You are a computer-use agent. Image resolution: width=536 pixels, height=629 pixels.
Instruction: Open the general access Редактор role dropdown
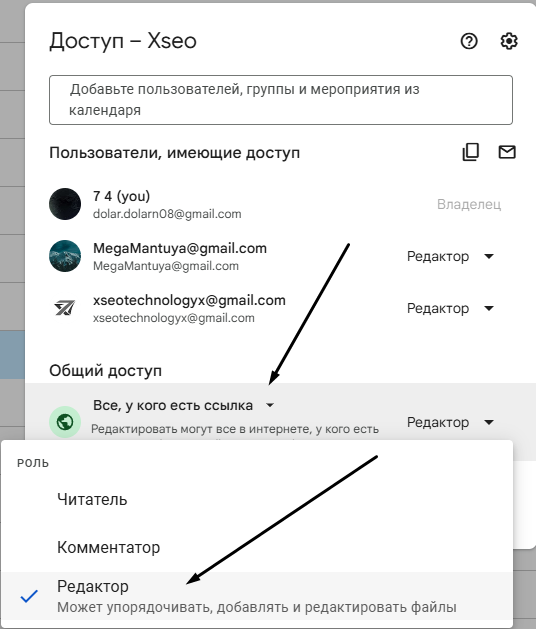click(450, 422)
